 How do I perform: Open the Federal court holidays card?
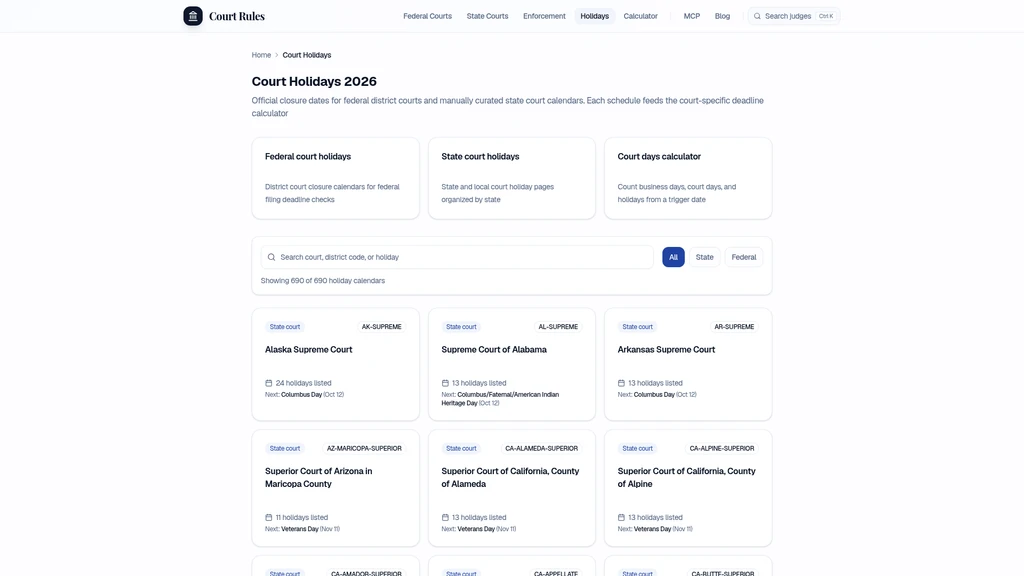(336, 178)
